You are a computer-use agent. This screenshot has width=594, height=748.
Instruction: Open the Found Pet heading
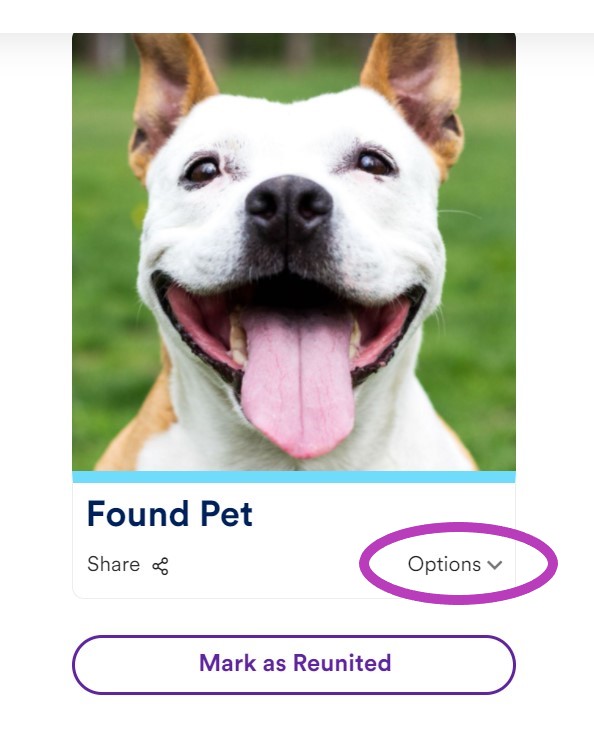point(170,514)
